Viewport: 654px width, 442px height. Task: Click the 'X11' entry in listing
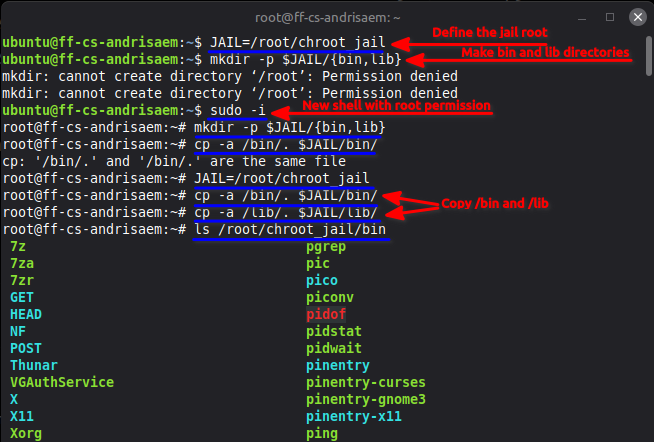click(22, 416)
